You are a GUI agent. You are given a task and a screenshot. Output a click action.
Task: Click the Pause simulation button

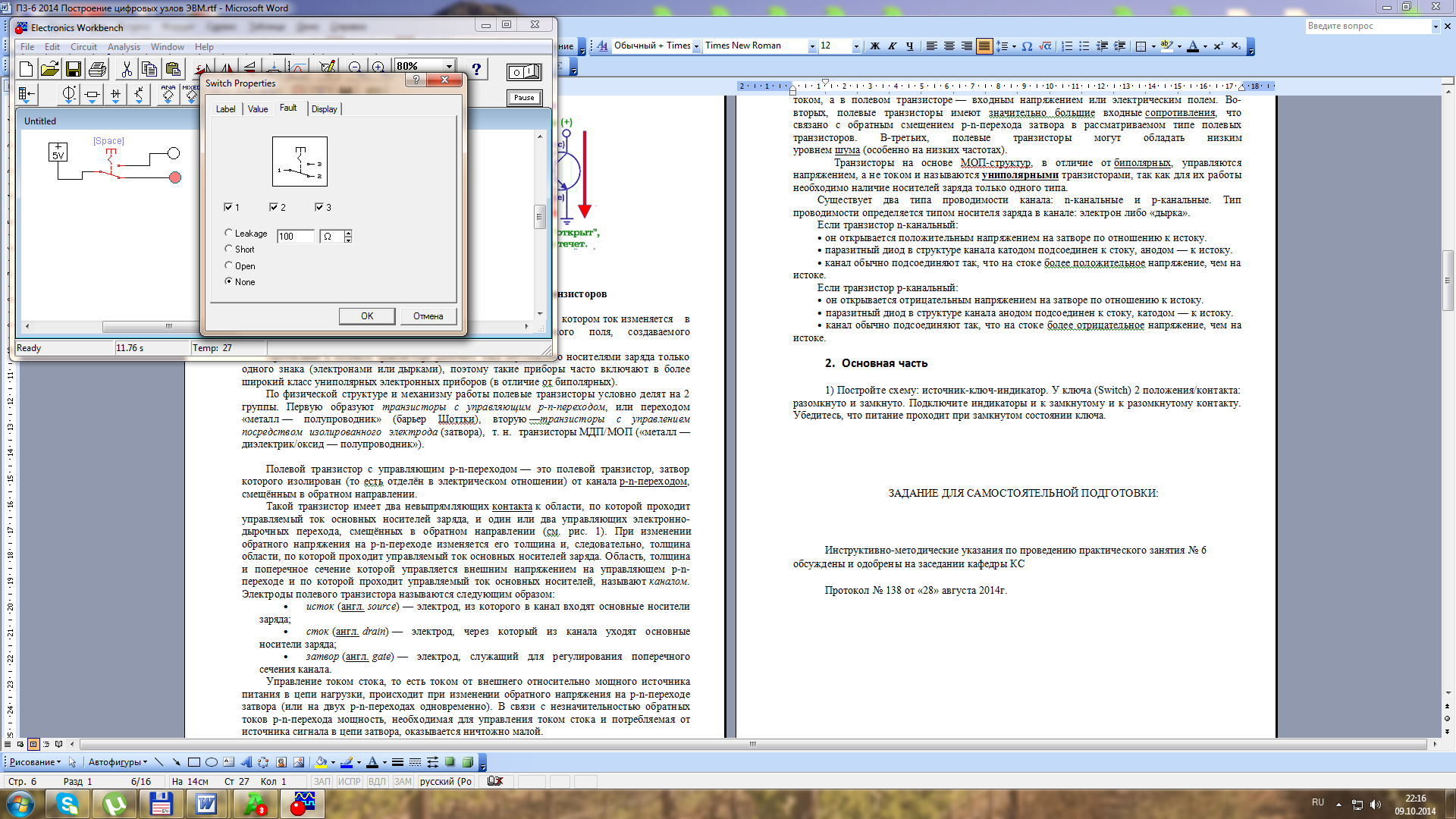524,98
